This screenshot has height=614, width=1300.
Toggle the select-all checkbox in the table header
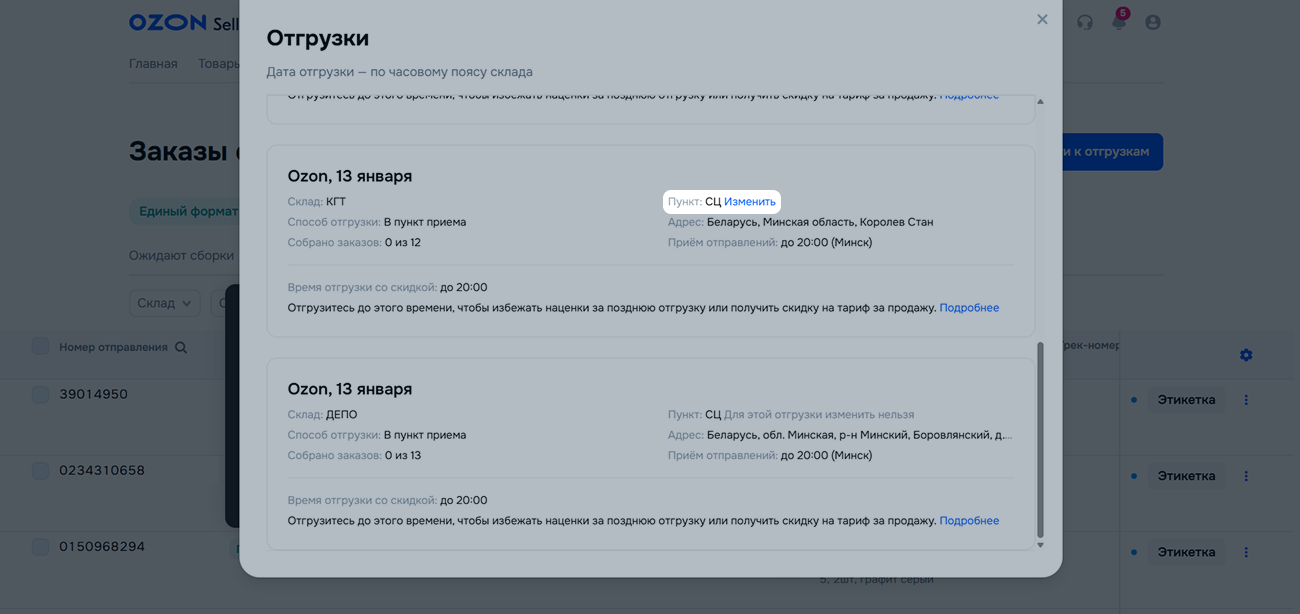[x=40, y=346]
